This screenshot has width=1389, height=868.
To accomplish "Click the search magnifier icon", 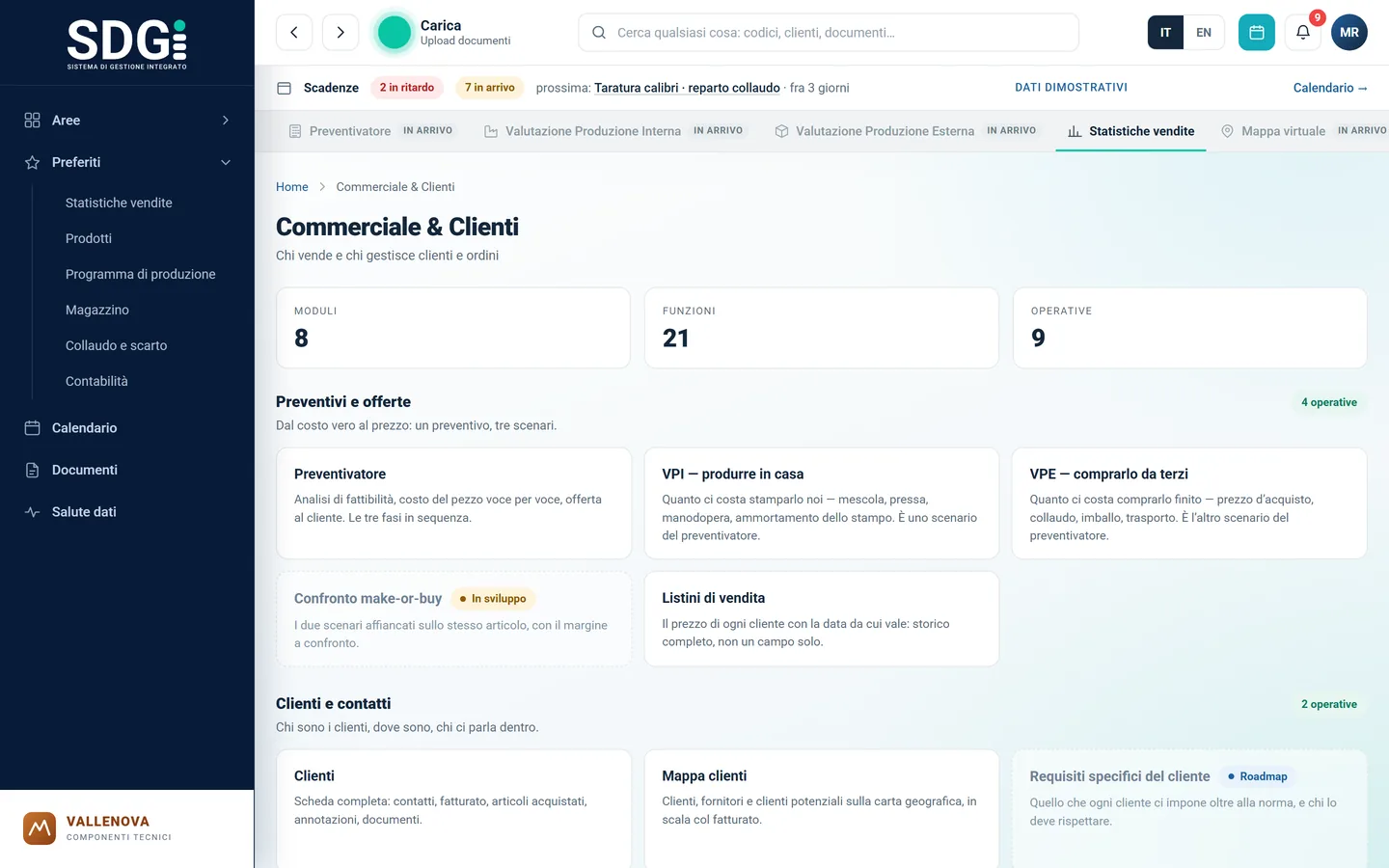I will tap(599, 33).
